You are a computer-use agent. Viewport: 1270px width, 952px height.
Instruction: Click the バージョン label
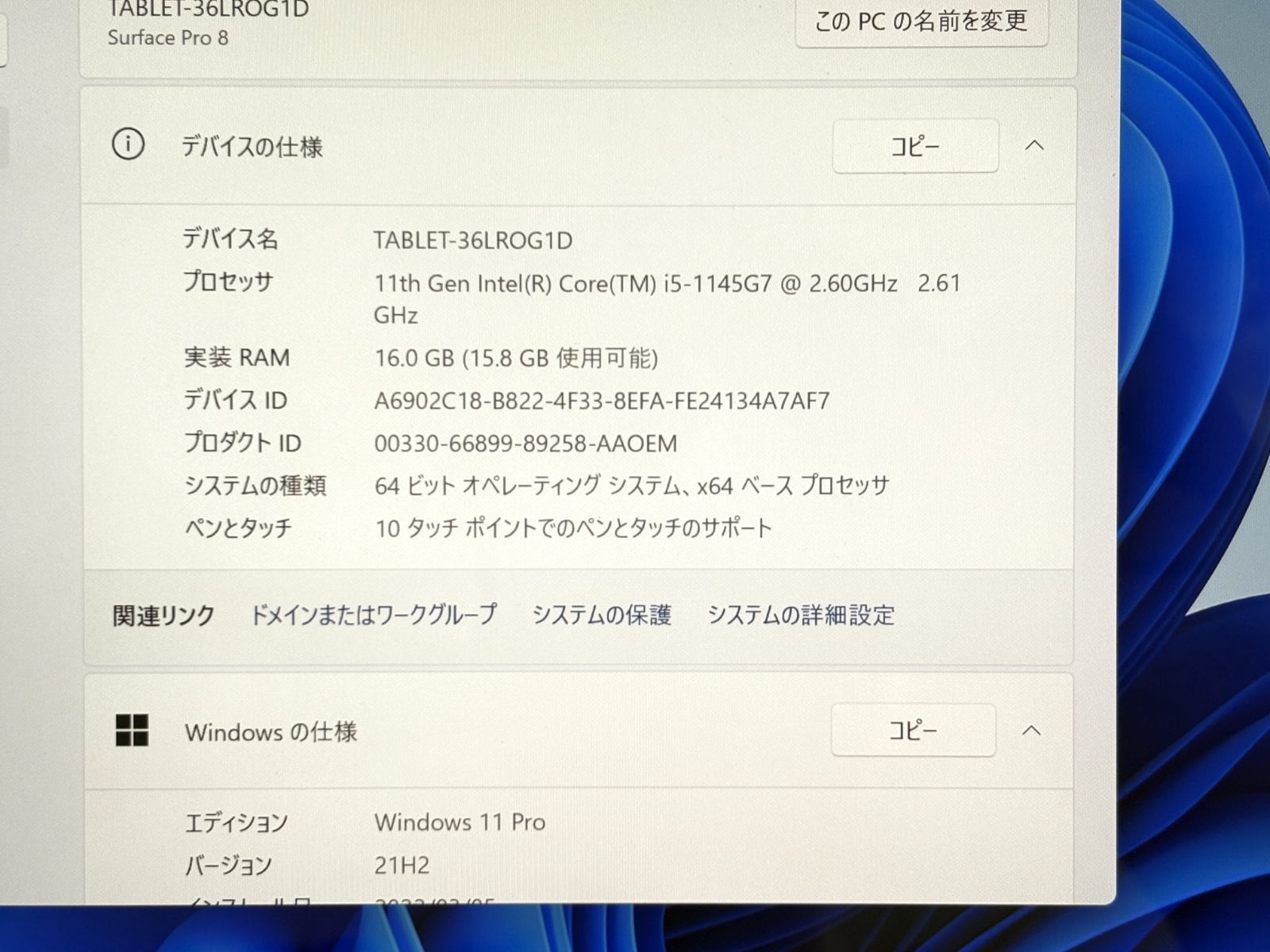point(228,866)
